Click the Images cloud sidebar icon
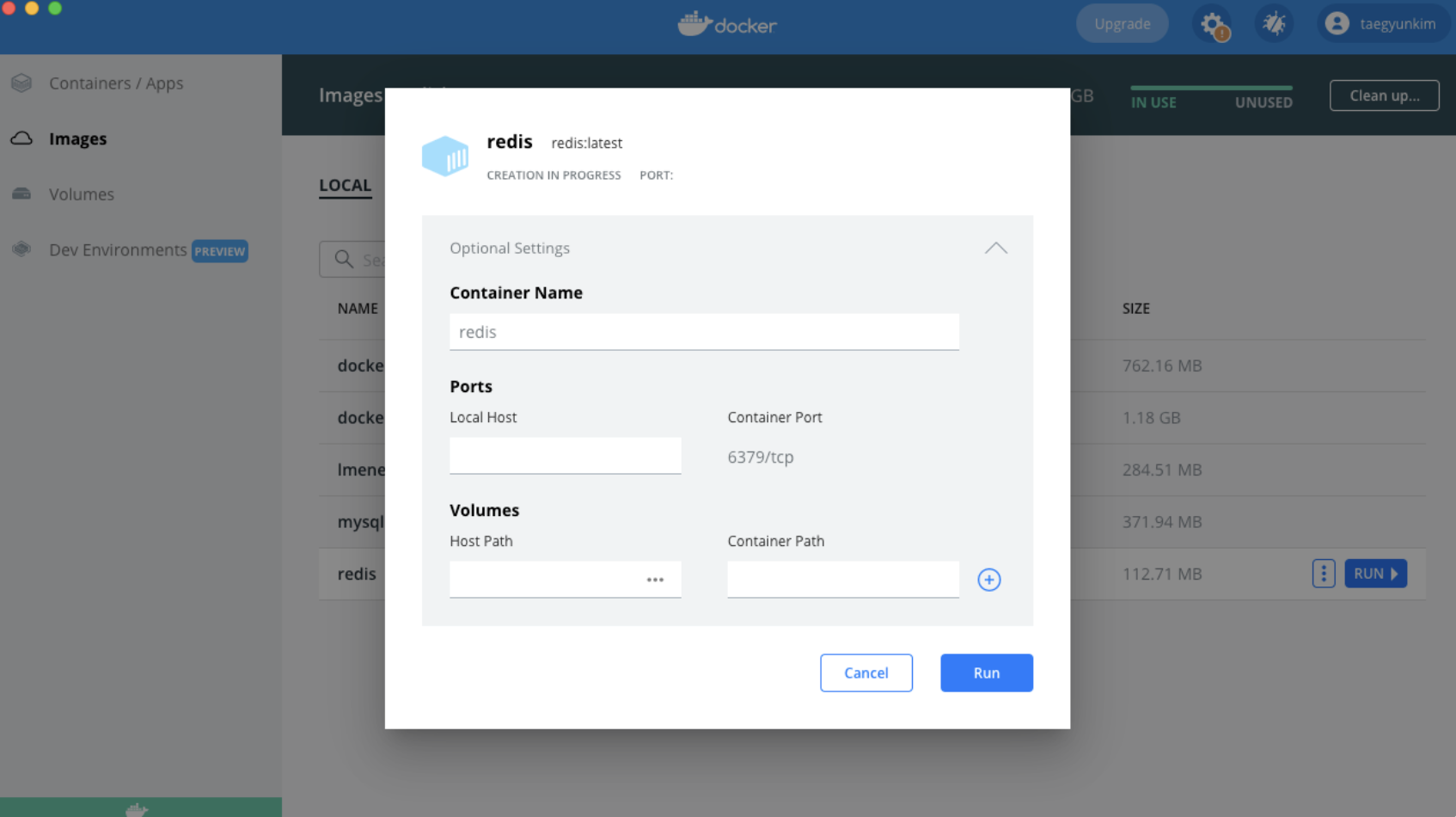1456x817 pixels. point(21,138)
